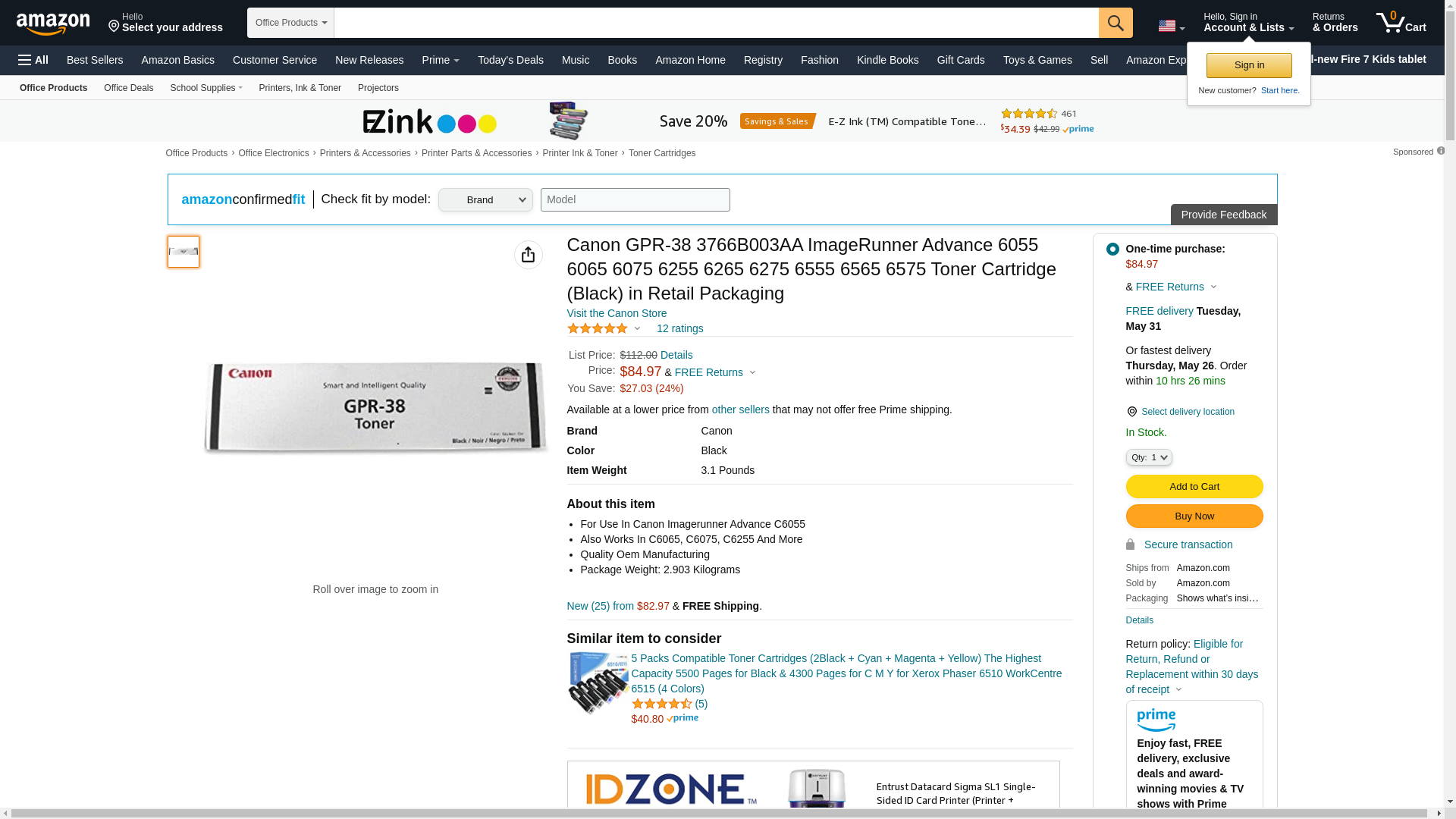
Task: Open the shopping cart icon
Action: 1401,23
